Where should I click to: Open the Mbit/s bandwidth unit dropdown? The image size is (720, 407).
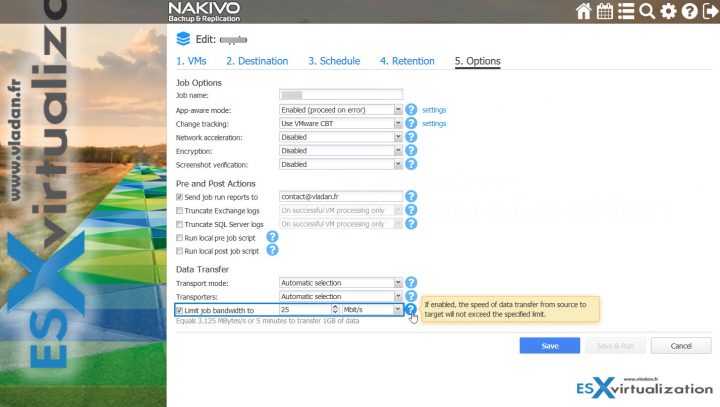pos(398,311)
